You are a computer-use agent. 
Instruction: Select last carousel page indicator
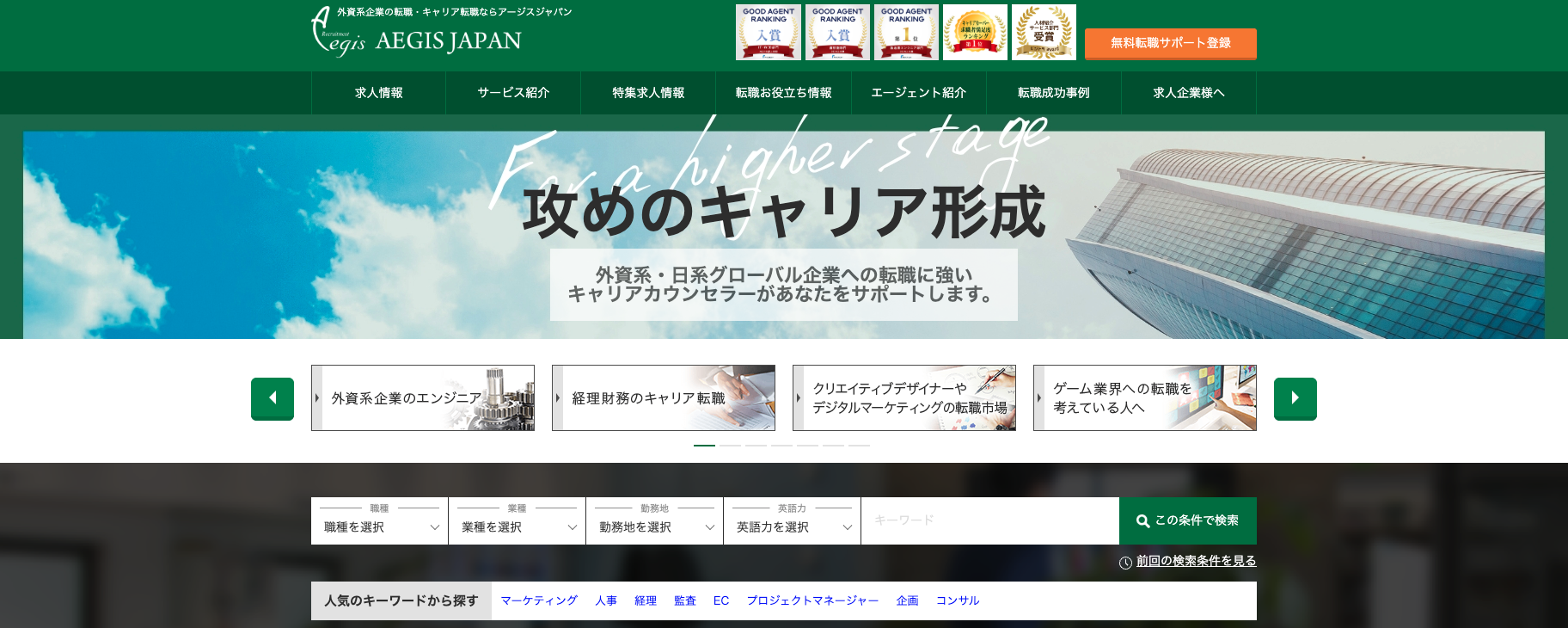click(x=859, y=446)
